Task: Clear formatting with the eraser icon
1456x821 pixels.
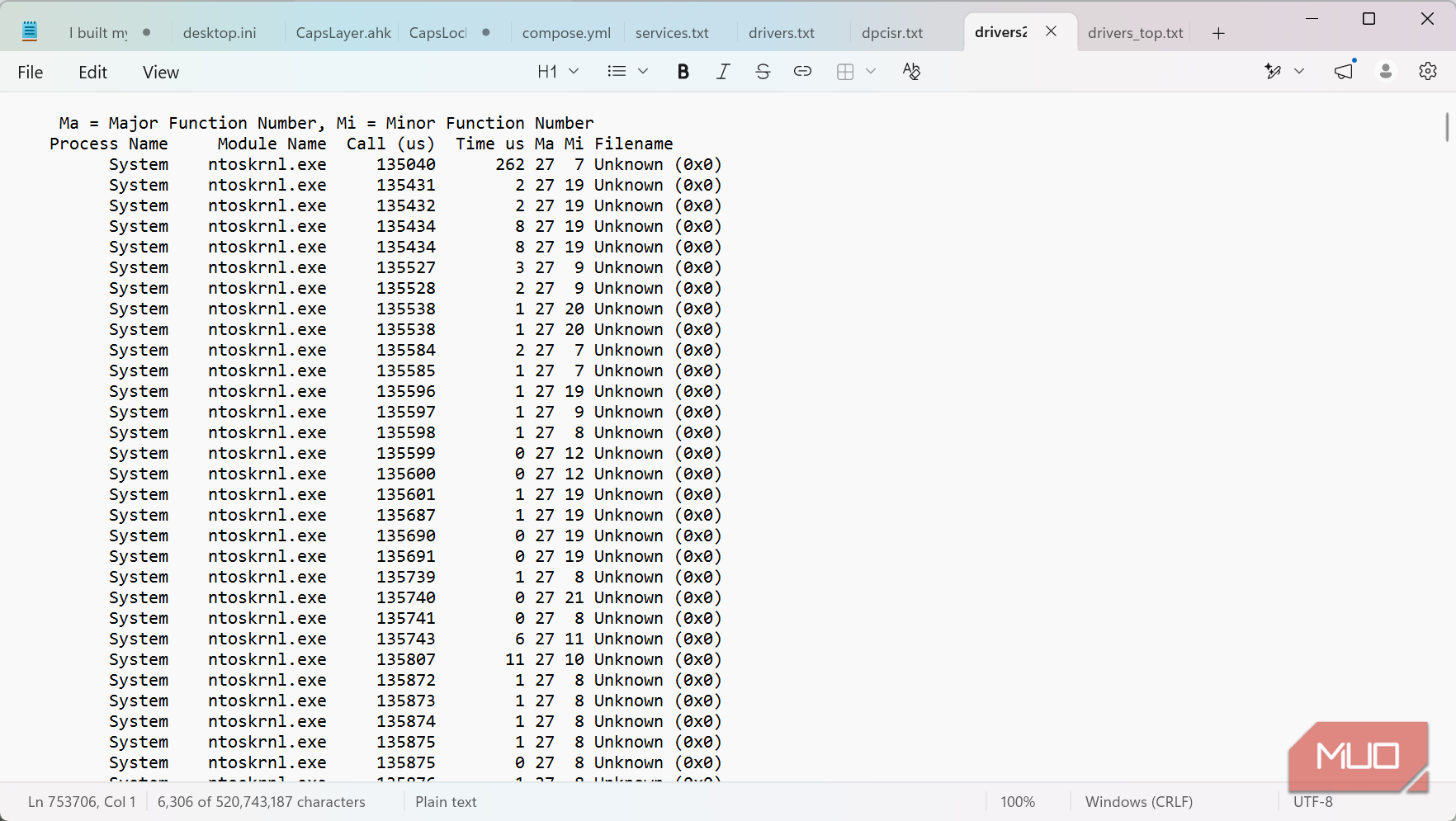Action: click(x=911, y=72)
